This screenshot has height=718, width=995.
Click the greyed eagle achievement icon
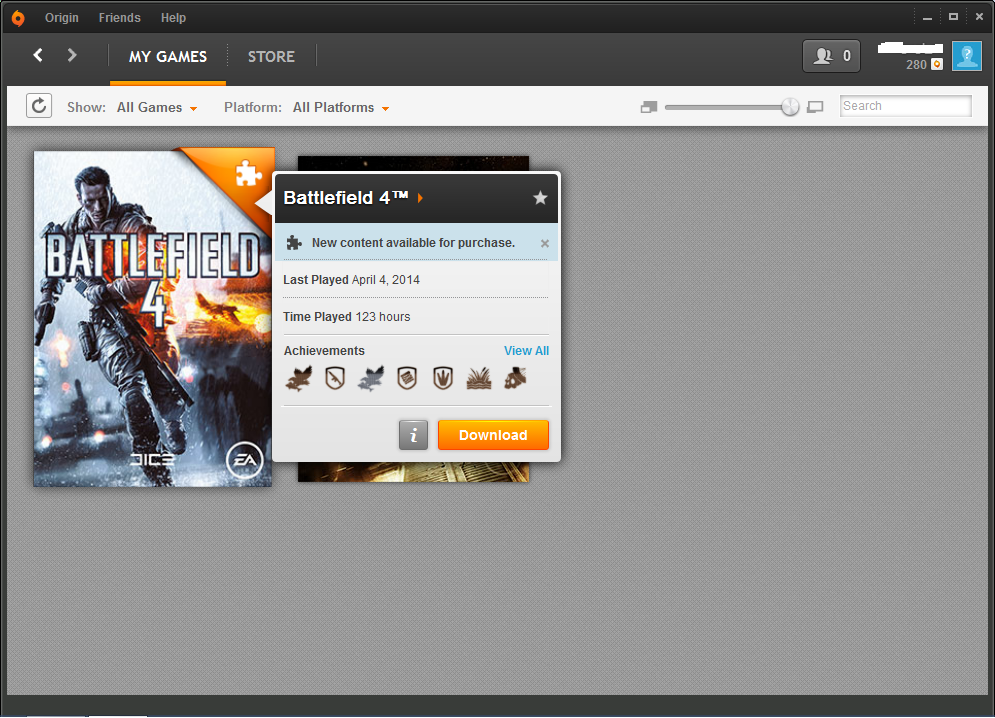pos(371,378)
